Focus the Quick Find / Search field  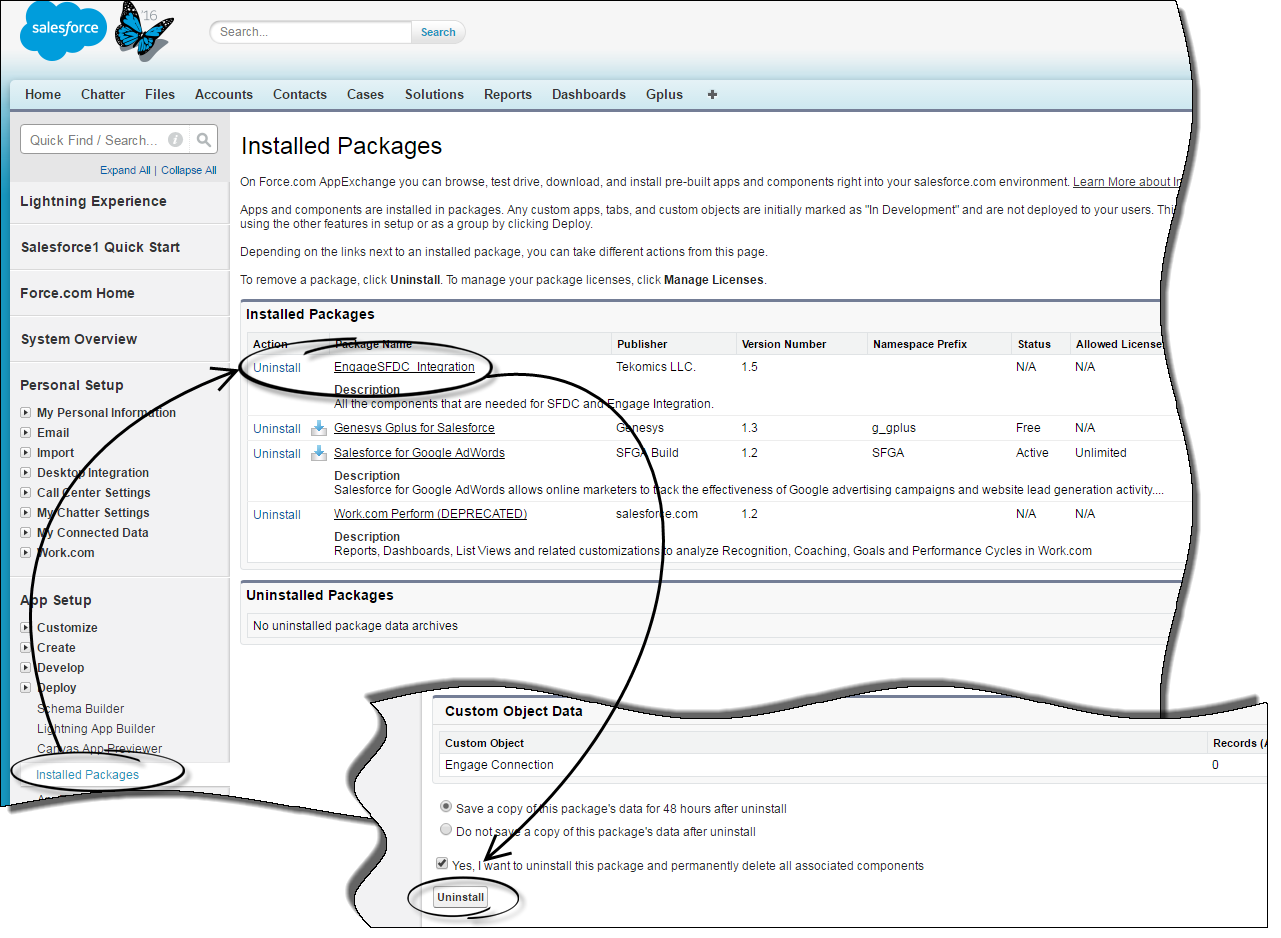(105, 140)
